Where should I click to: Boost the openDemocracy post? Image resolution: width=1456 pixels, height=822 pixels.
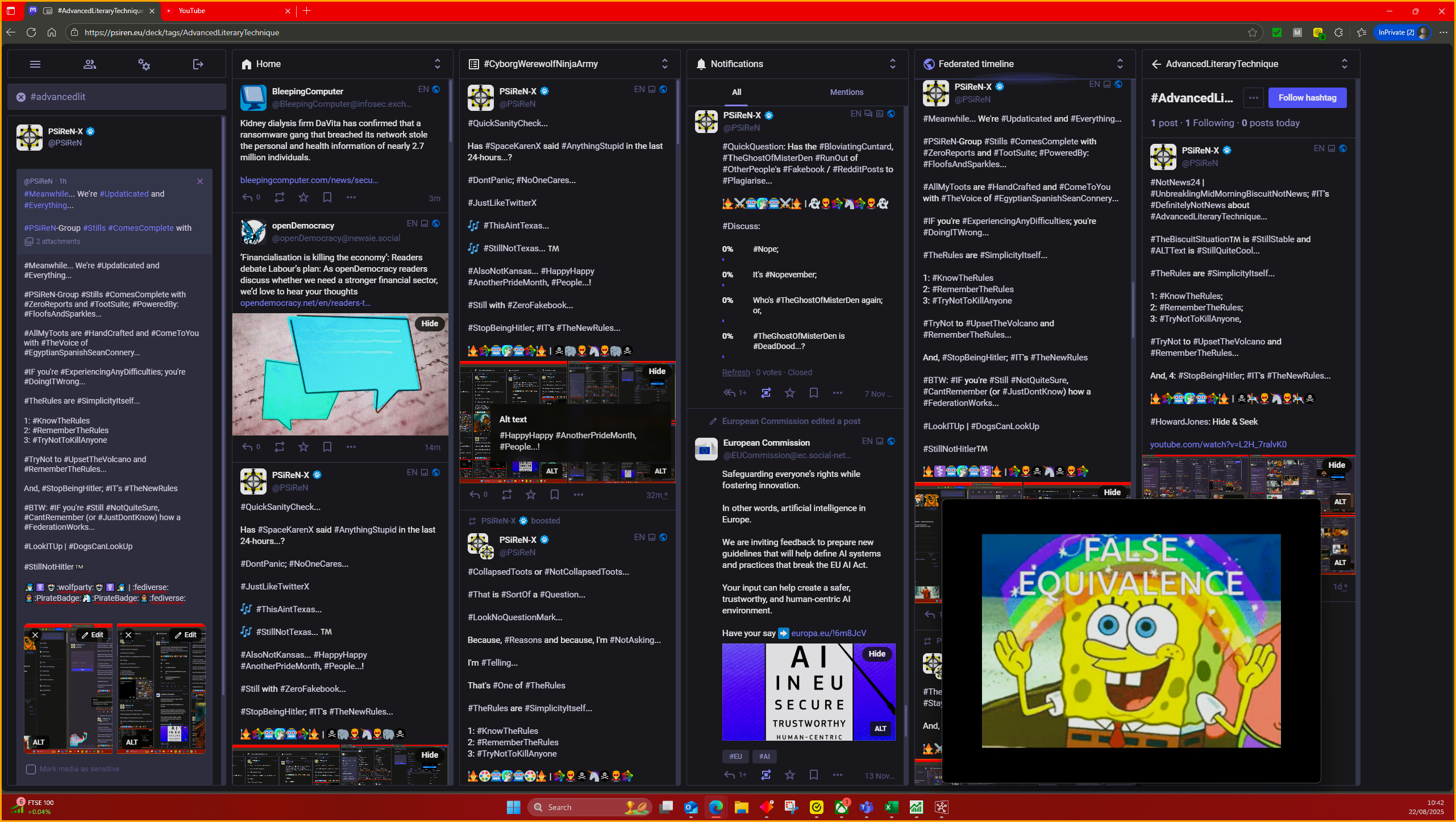click(279, 447)
